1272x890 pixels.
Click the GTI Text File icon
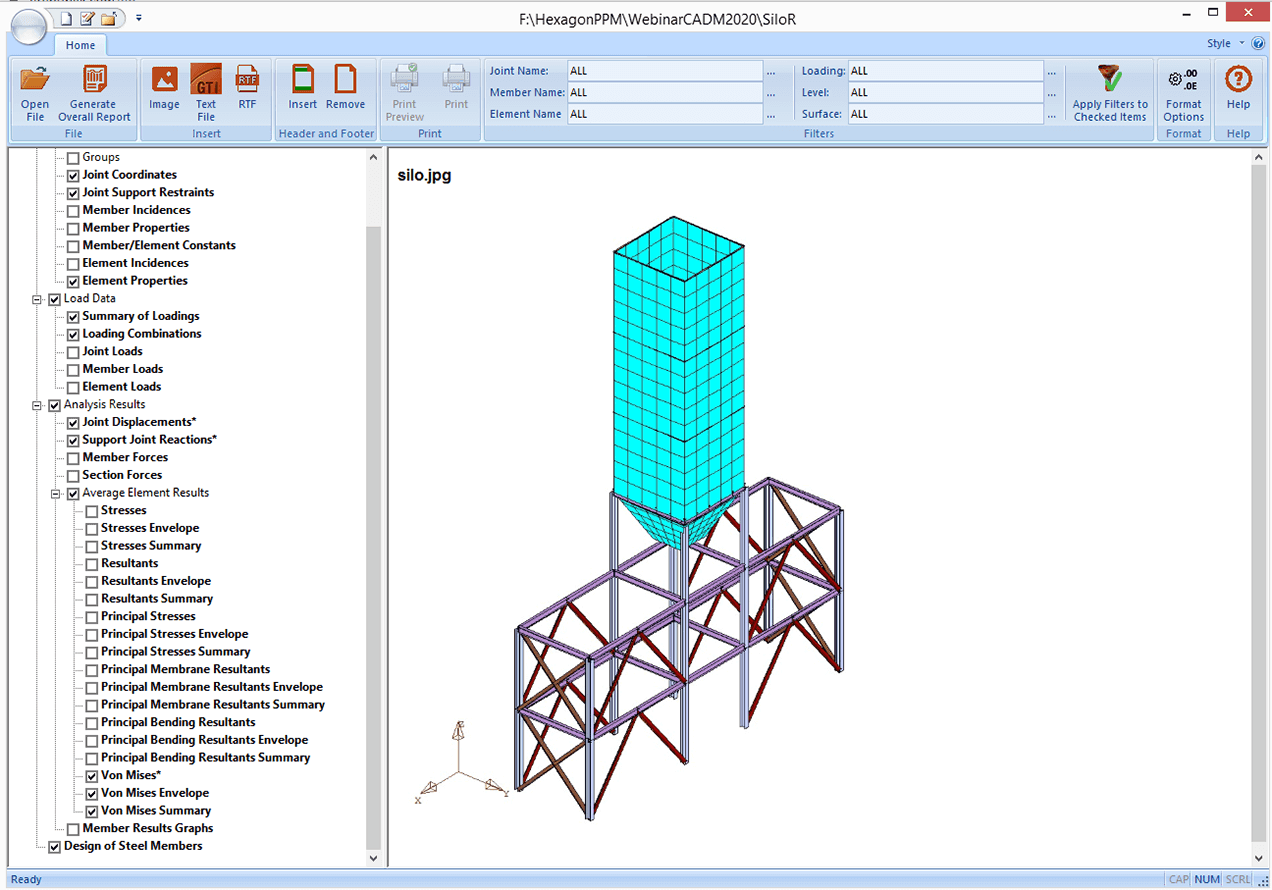tap(206, 81)
